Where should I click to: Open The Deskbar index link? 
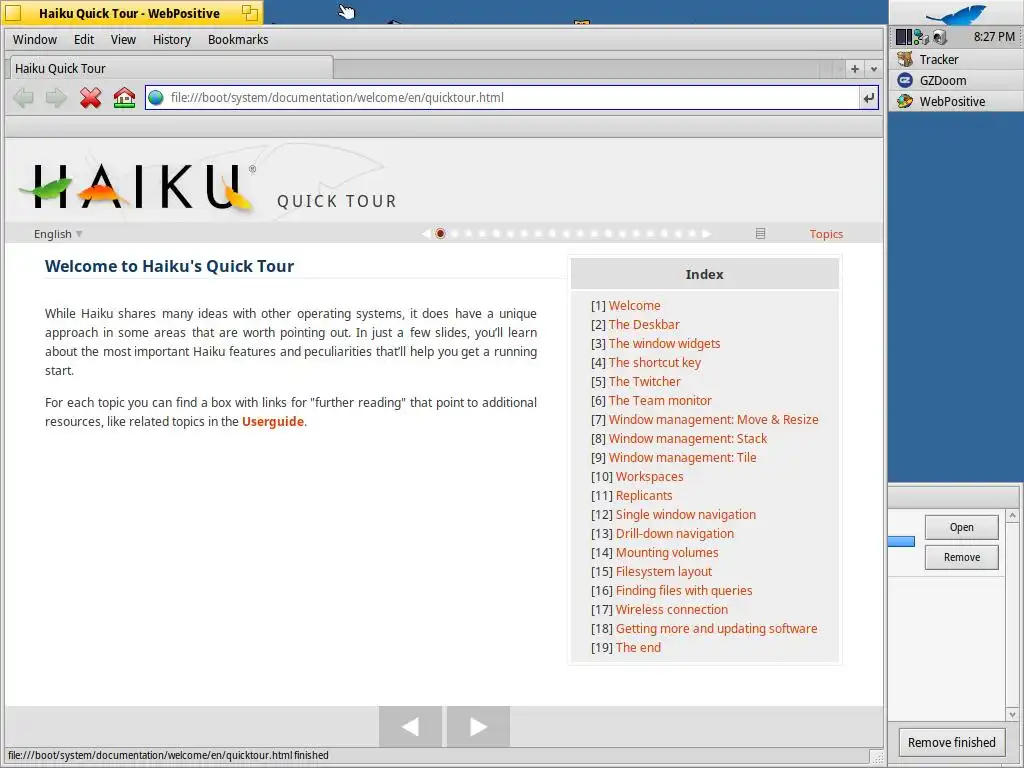pos(644,325)
